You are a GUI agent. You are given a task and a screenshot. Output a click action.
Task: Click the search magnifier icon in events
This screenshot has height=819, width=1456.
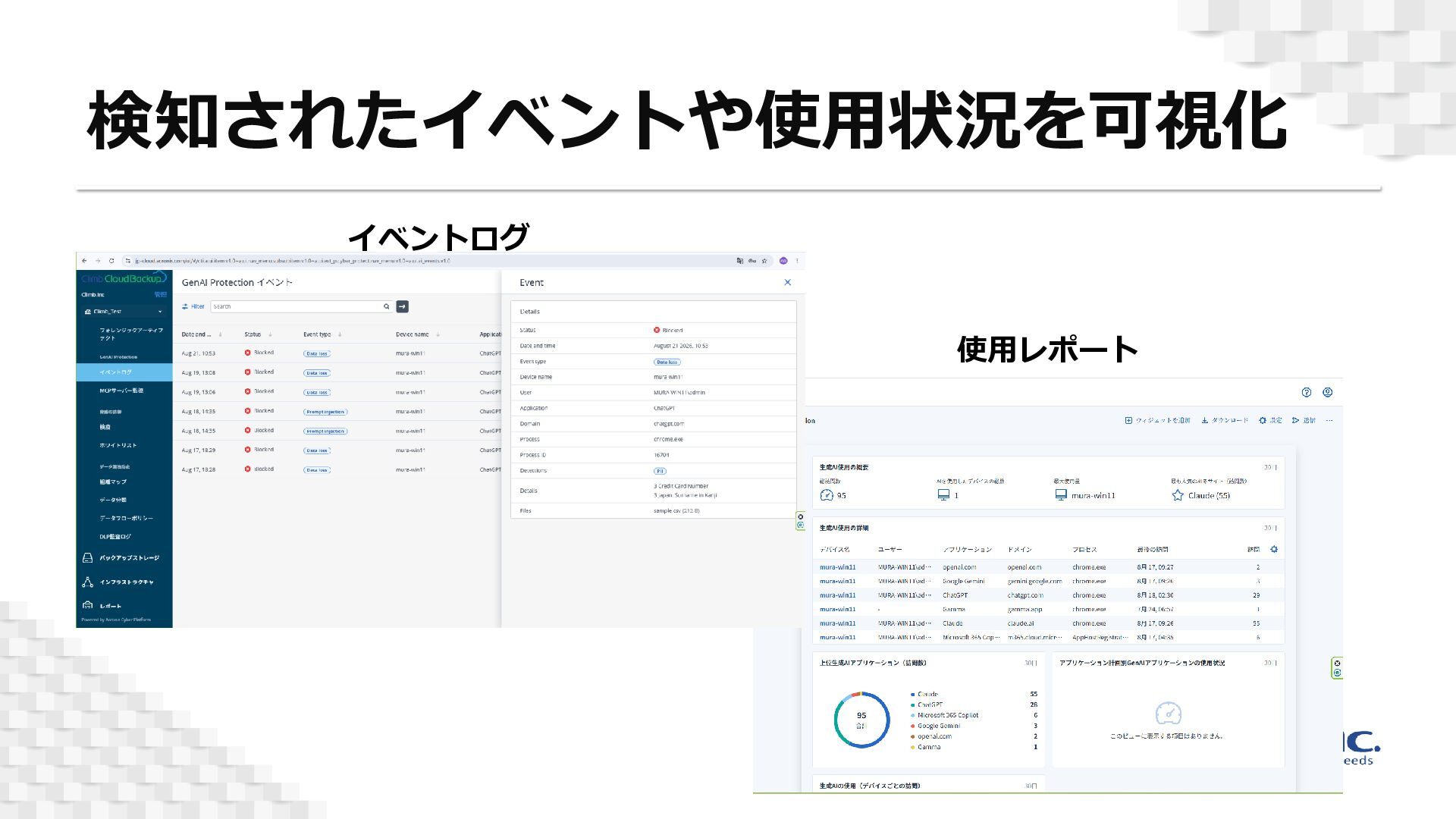386,306
